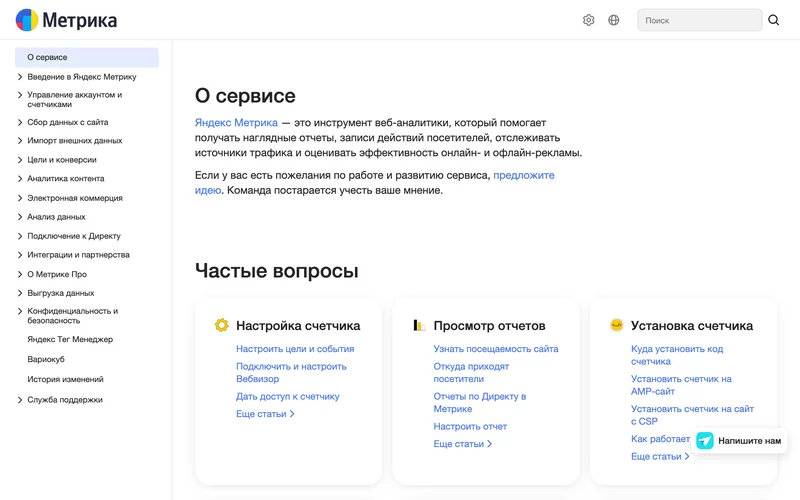Viewport: 800px width, 500px height.
Task: Expand Управление аккаунтом и счетчиками chevron
Action: pos(20,95)
